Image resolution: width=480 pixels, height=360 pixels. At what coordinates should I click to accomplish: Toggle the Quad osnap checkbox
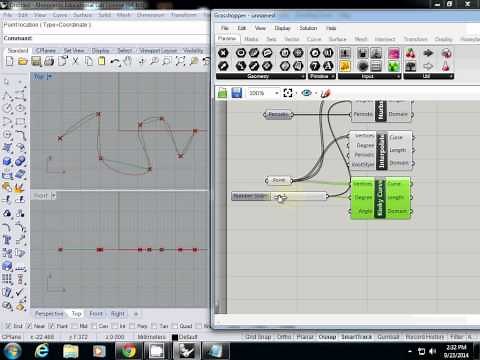pyautogui.click(x=174, y=325)
